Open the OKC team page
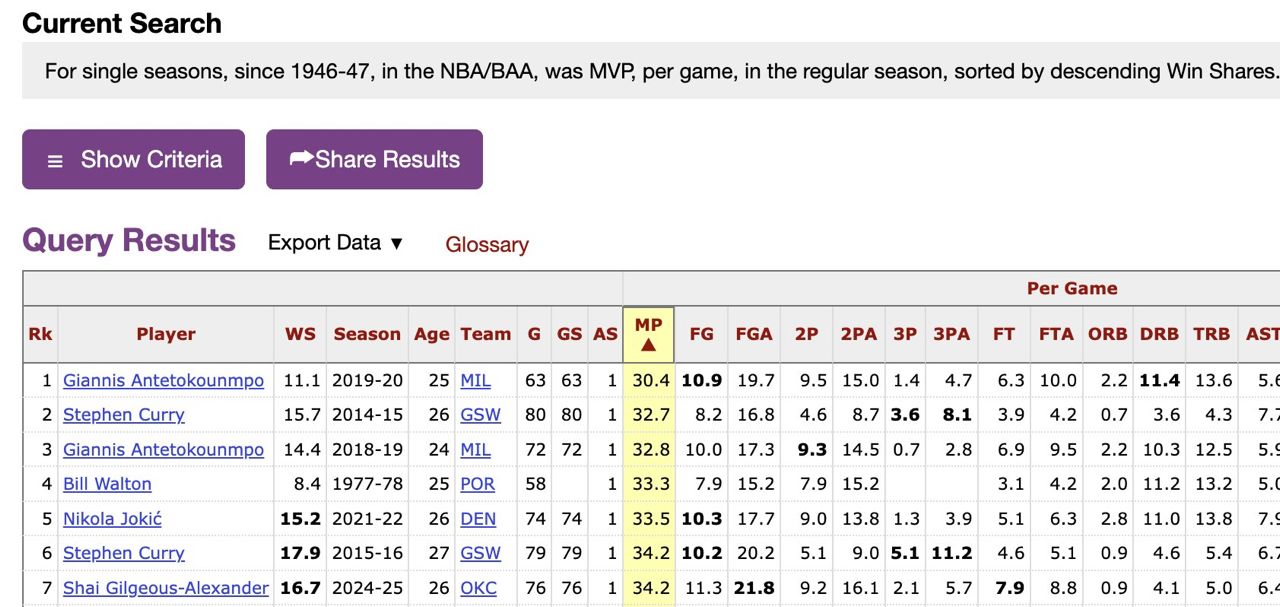 point(479,588)
